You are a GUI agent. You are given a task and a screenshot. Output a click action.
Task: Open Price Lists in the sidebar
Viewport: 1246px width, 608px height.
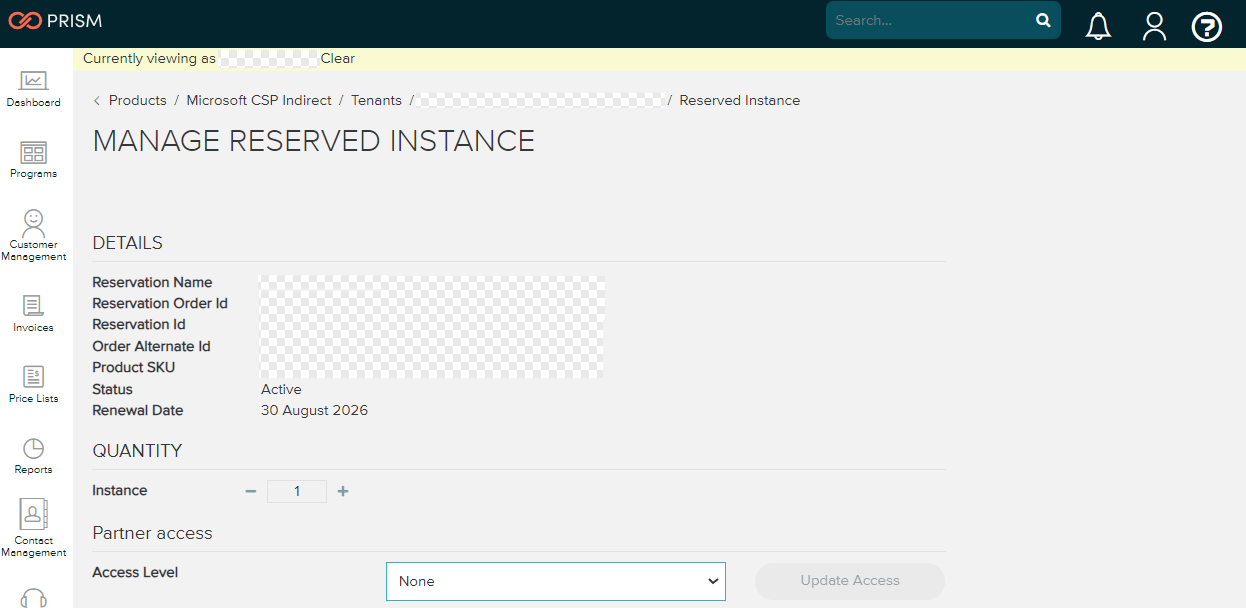click(33, 384)
